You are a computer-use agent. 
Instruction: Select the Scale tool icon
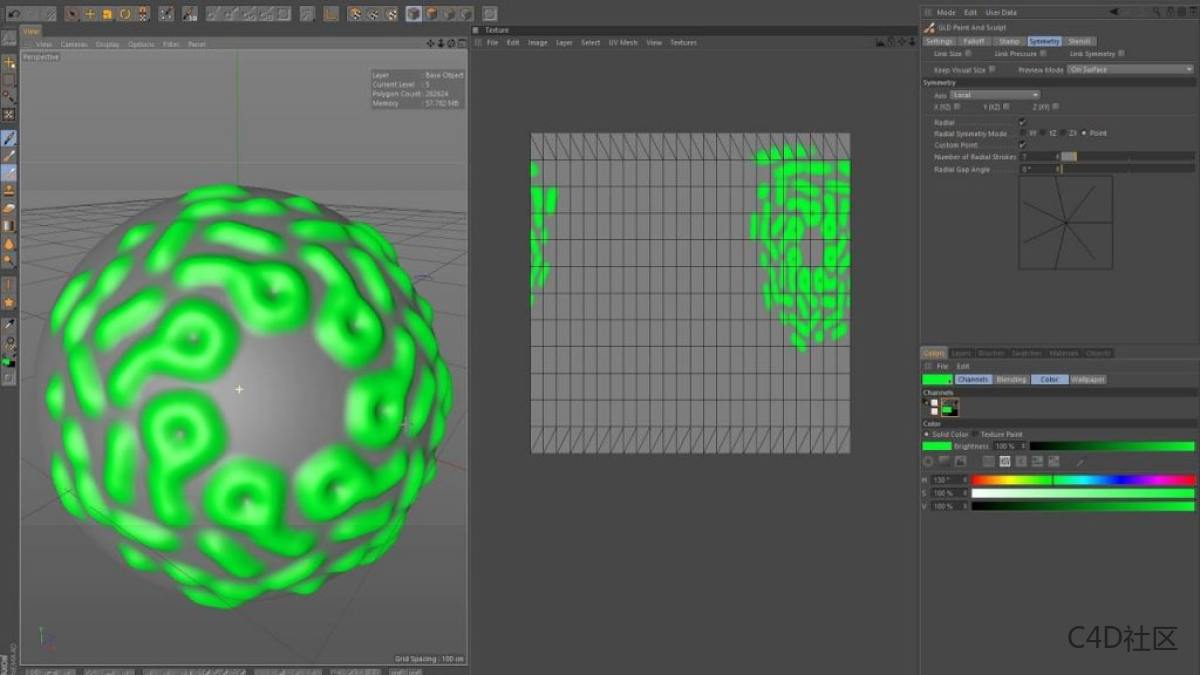click(x=107, y=13)
